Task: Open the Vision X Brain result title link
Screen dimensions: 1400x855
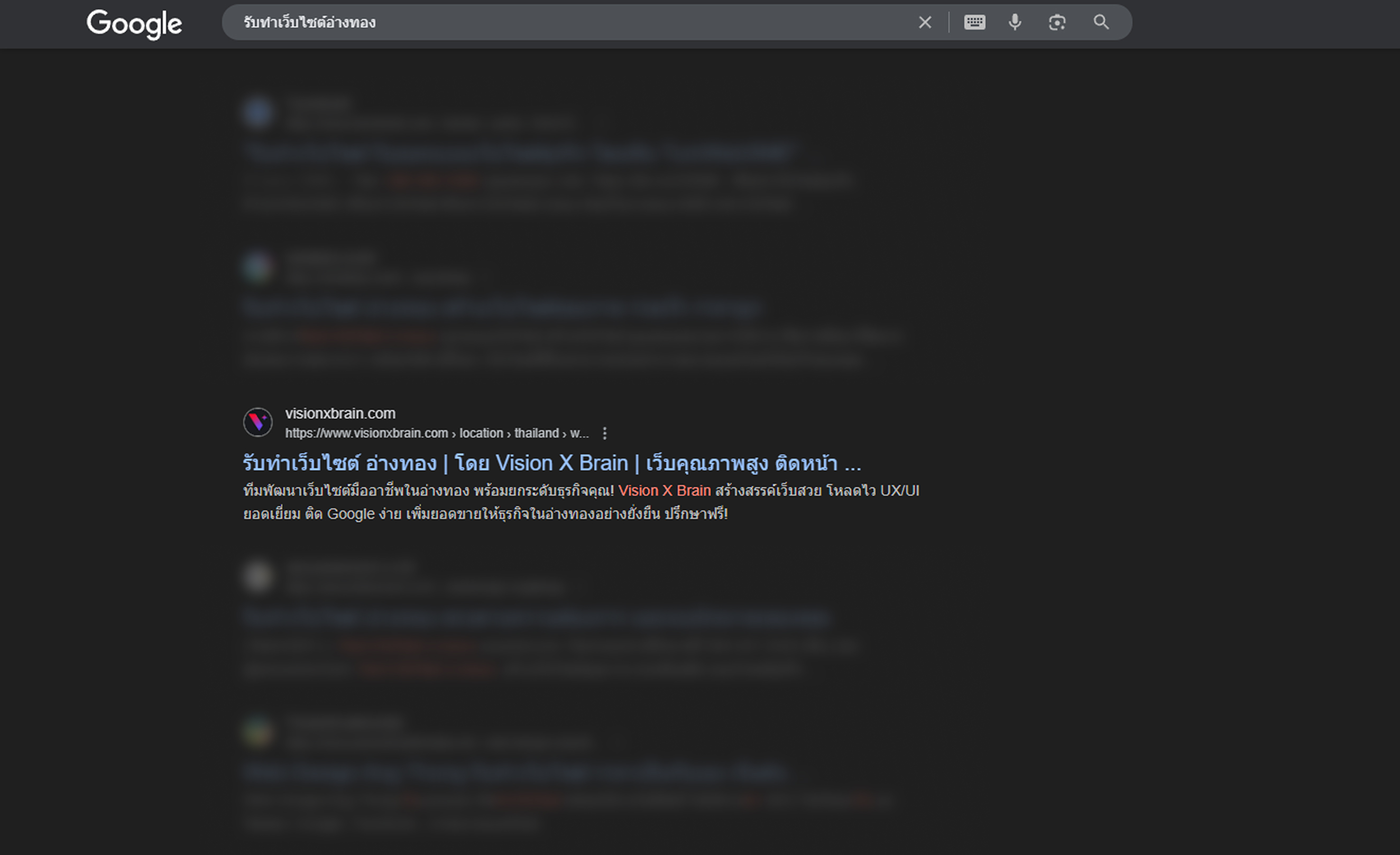Action: coord(552,463)
